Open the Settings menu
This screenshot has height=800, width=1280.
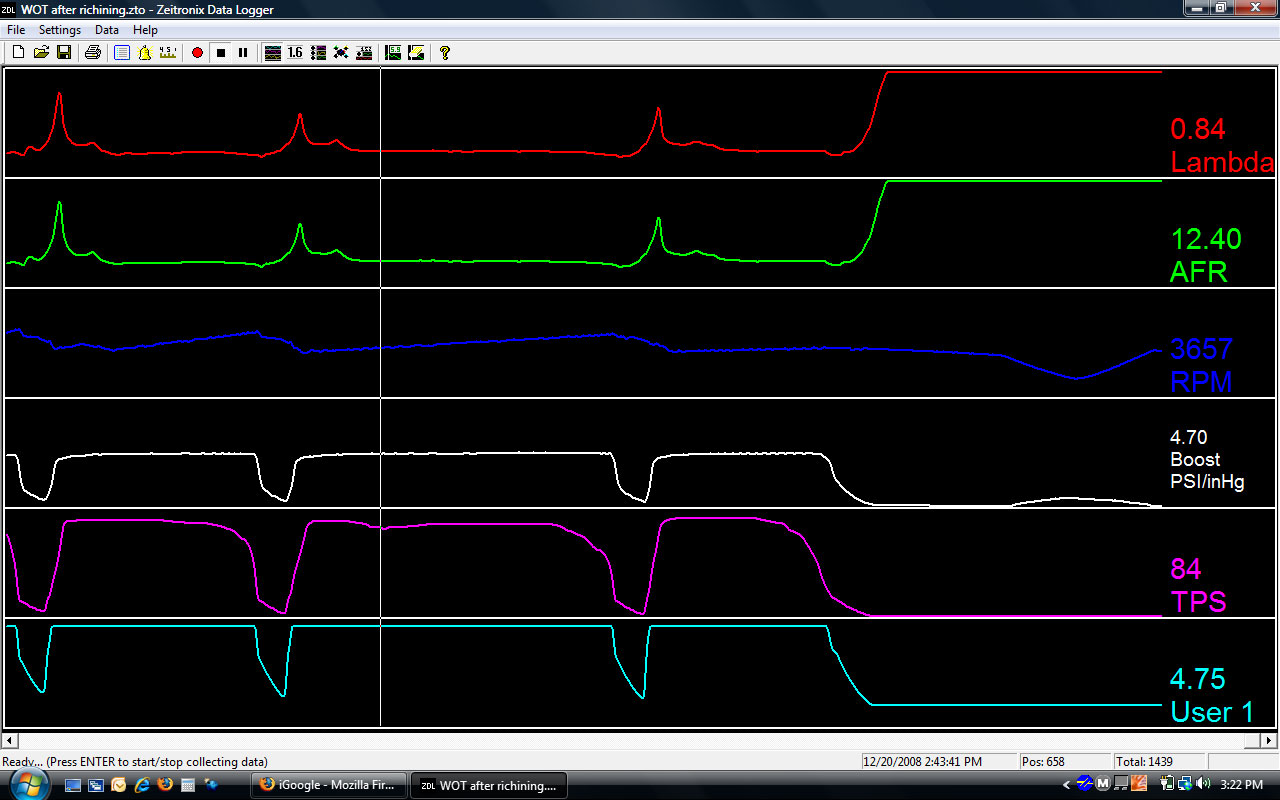[60, 30]
